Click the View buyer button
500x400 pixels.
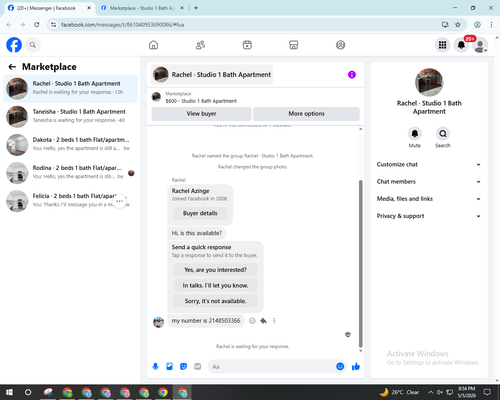[x=201, y=114]
